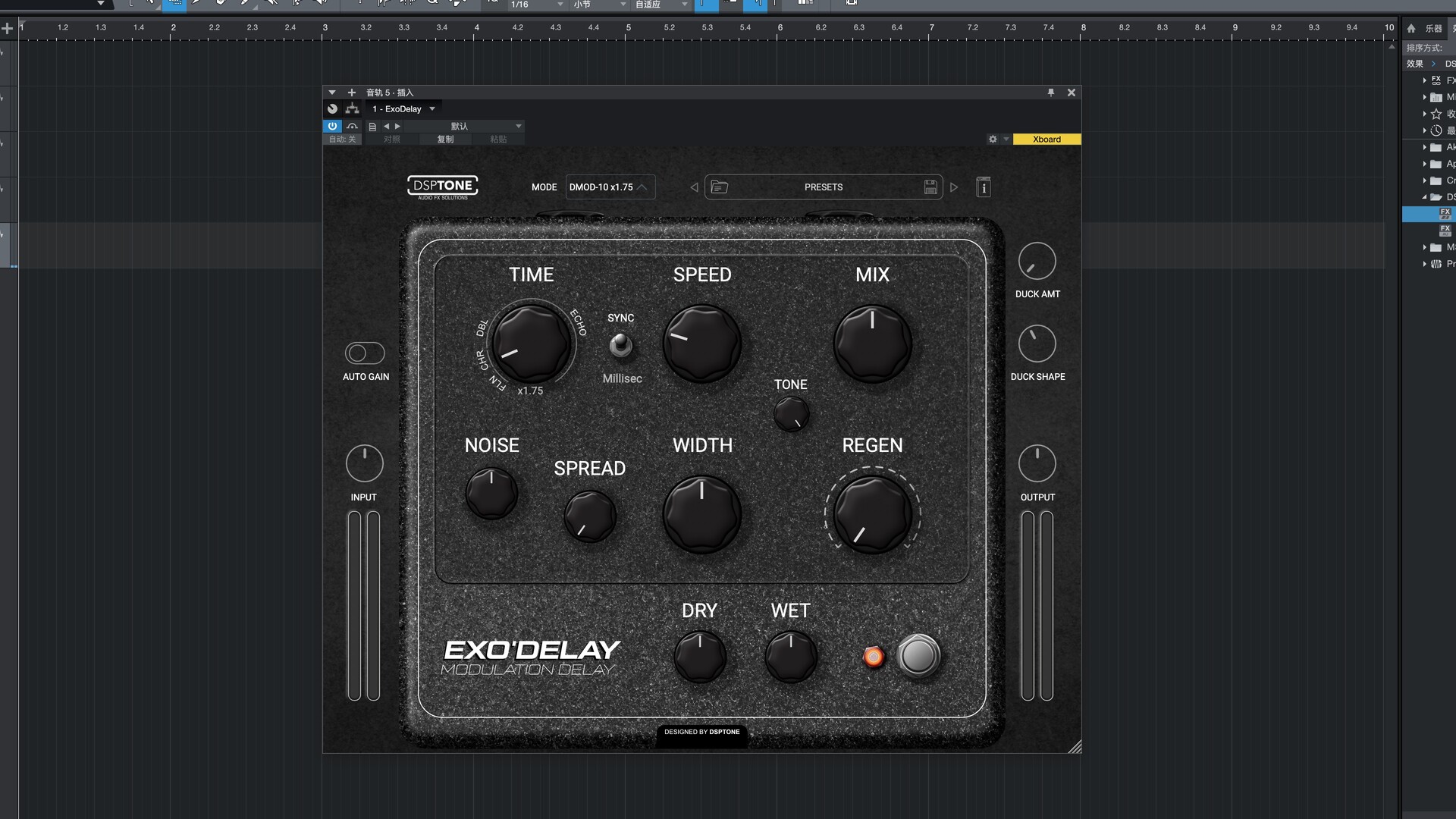This screenshot has width=1456, height=819.
Task: Select the 1 - ExoDelay insert slot
Action: [x=397, y=108]
